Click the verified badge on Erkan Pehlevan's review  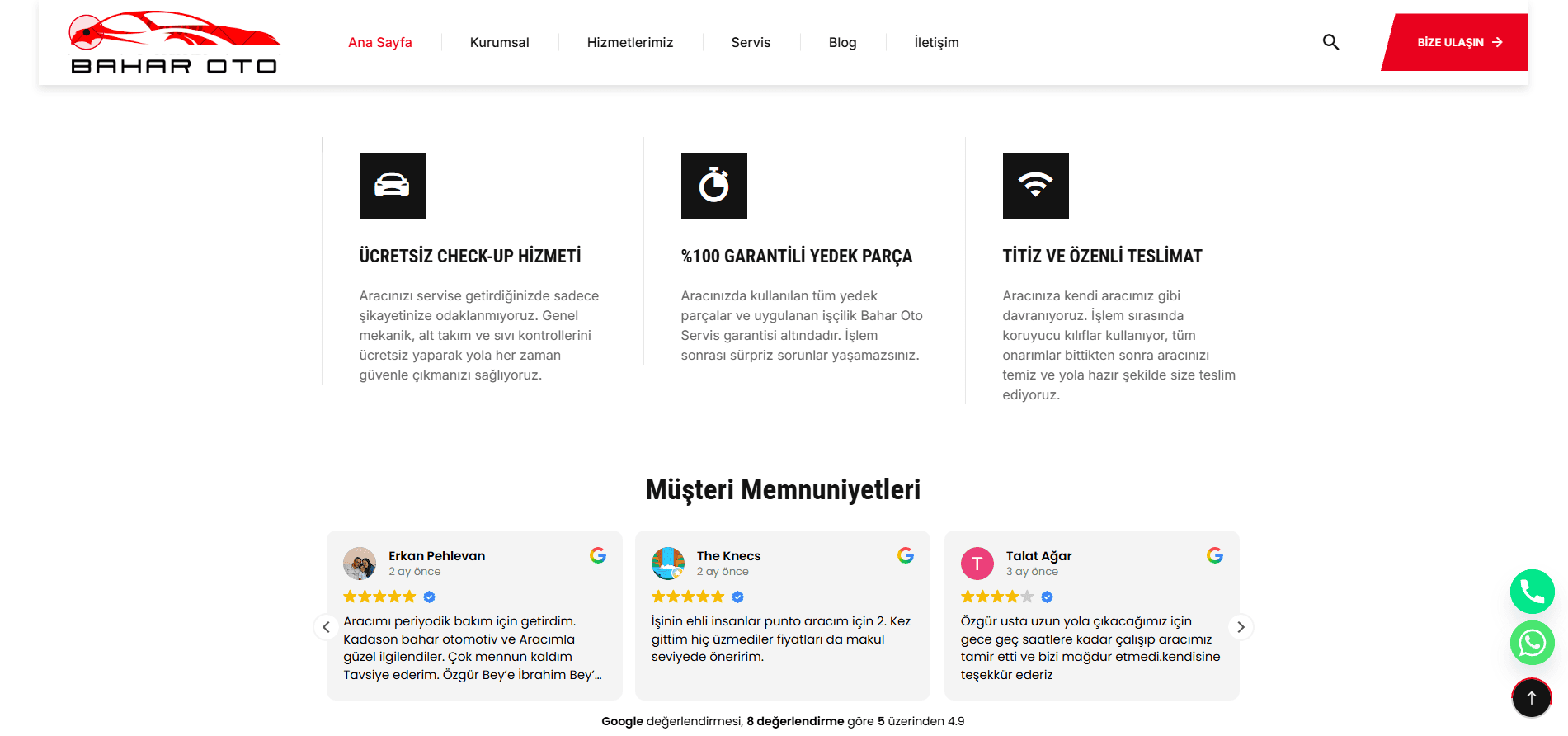430,597
